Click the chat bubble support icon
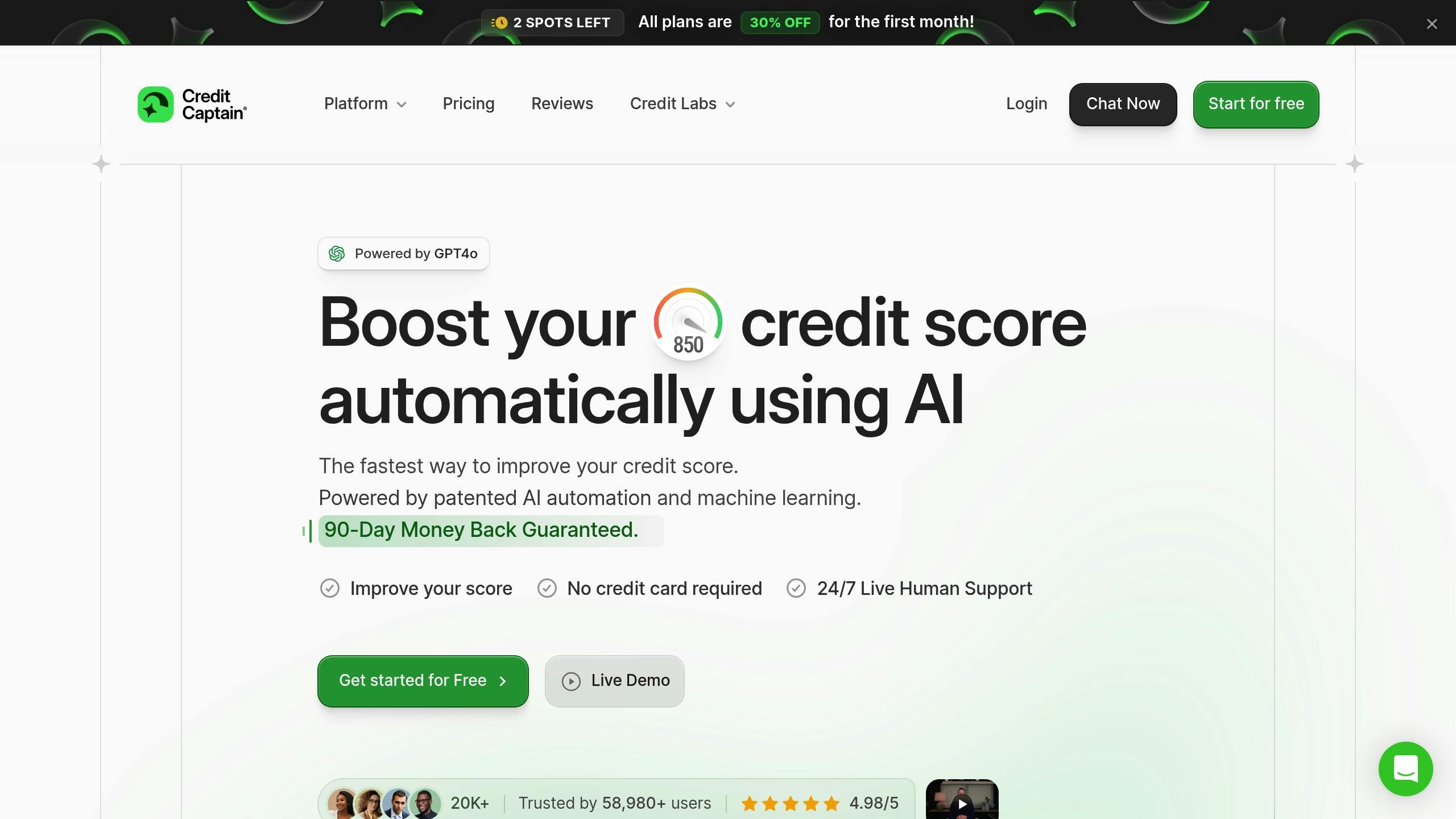This screenshot has height=819, width=1456. point(1406,769)
